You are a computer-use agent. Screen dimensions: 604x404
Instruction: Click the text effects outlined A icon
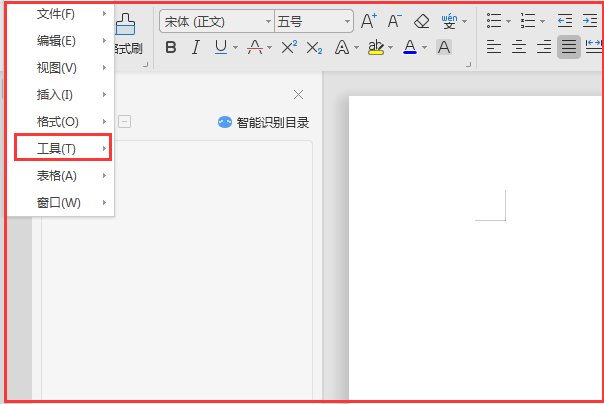[342, 48]
